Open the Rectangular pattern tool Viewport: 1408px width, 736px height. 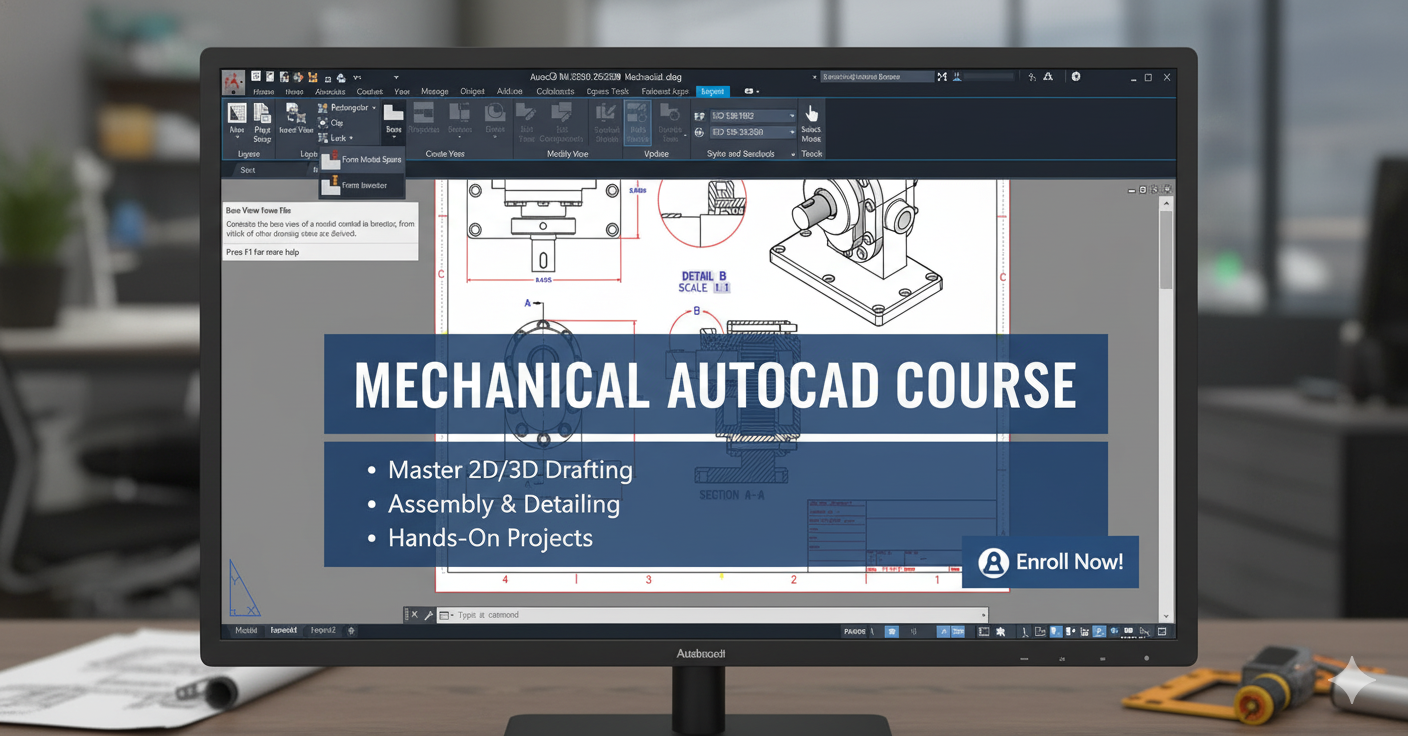[346, 108]
